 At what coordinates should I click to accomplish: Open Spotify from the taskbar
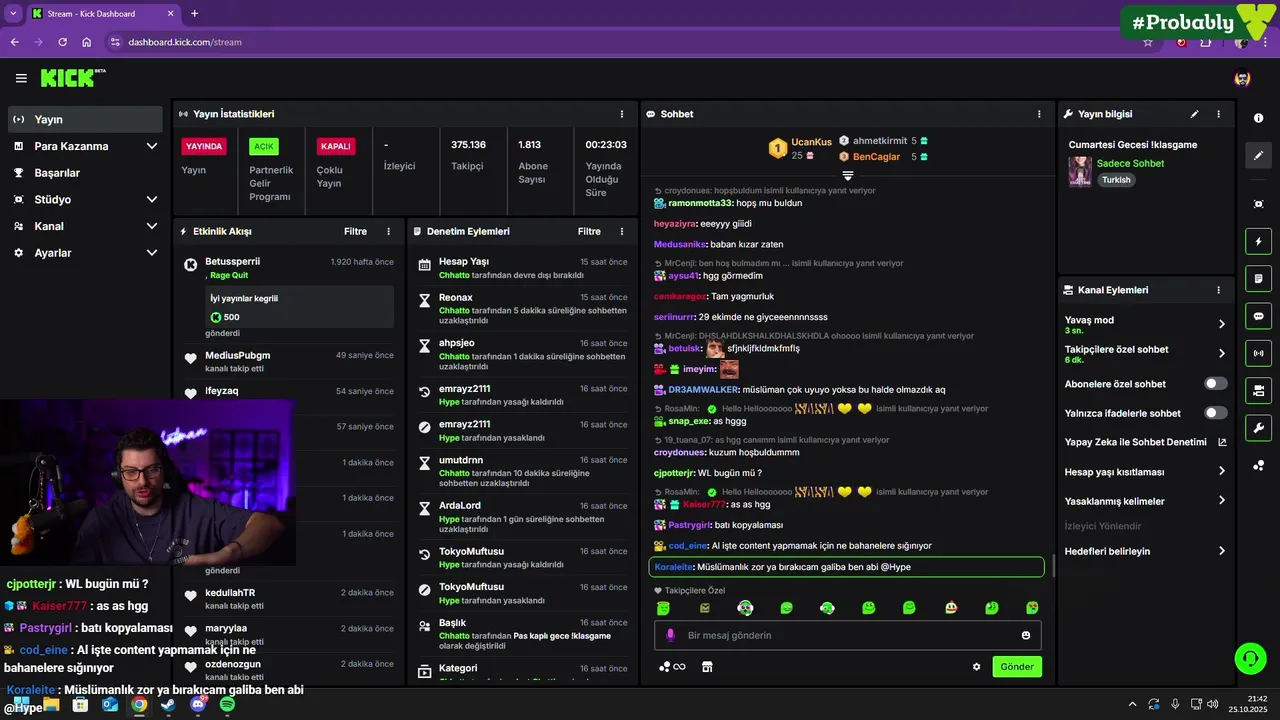point(227,705)
